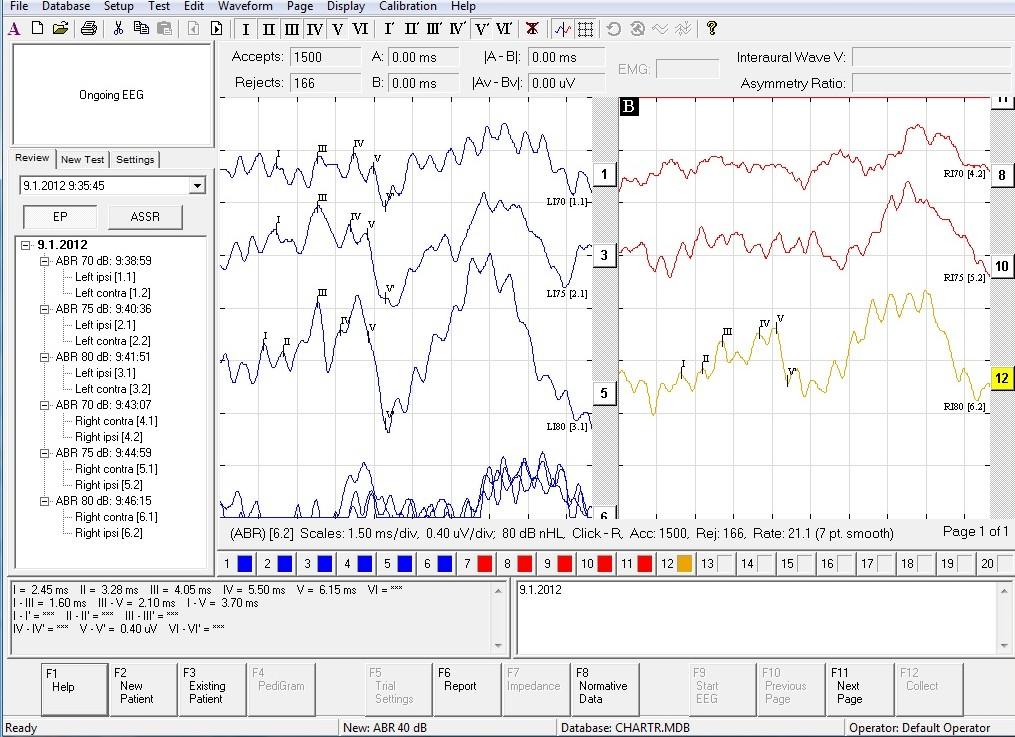Open the Calibration menu
This screenshot has width=1015, height=737.
tap(408, 6)
